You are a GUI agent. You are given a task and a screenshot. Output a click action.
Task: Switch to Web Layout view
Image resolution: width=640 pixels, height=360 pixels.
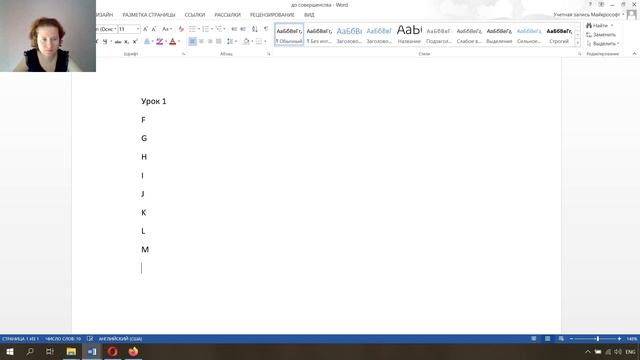click(561, 339)
